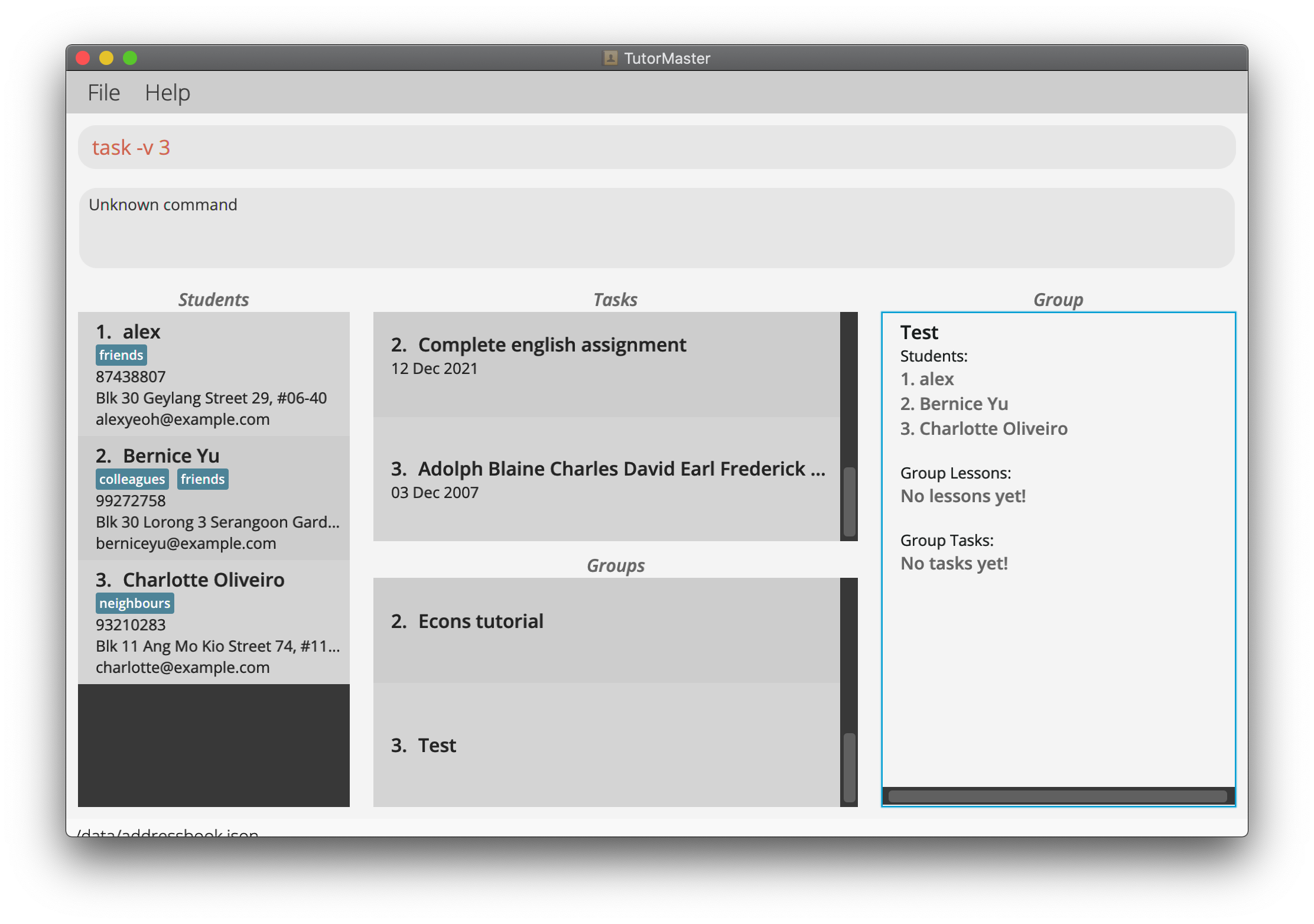Click the friends tag under alex
Screen dimensions: 1314x924
[121, 355]
